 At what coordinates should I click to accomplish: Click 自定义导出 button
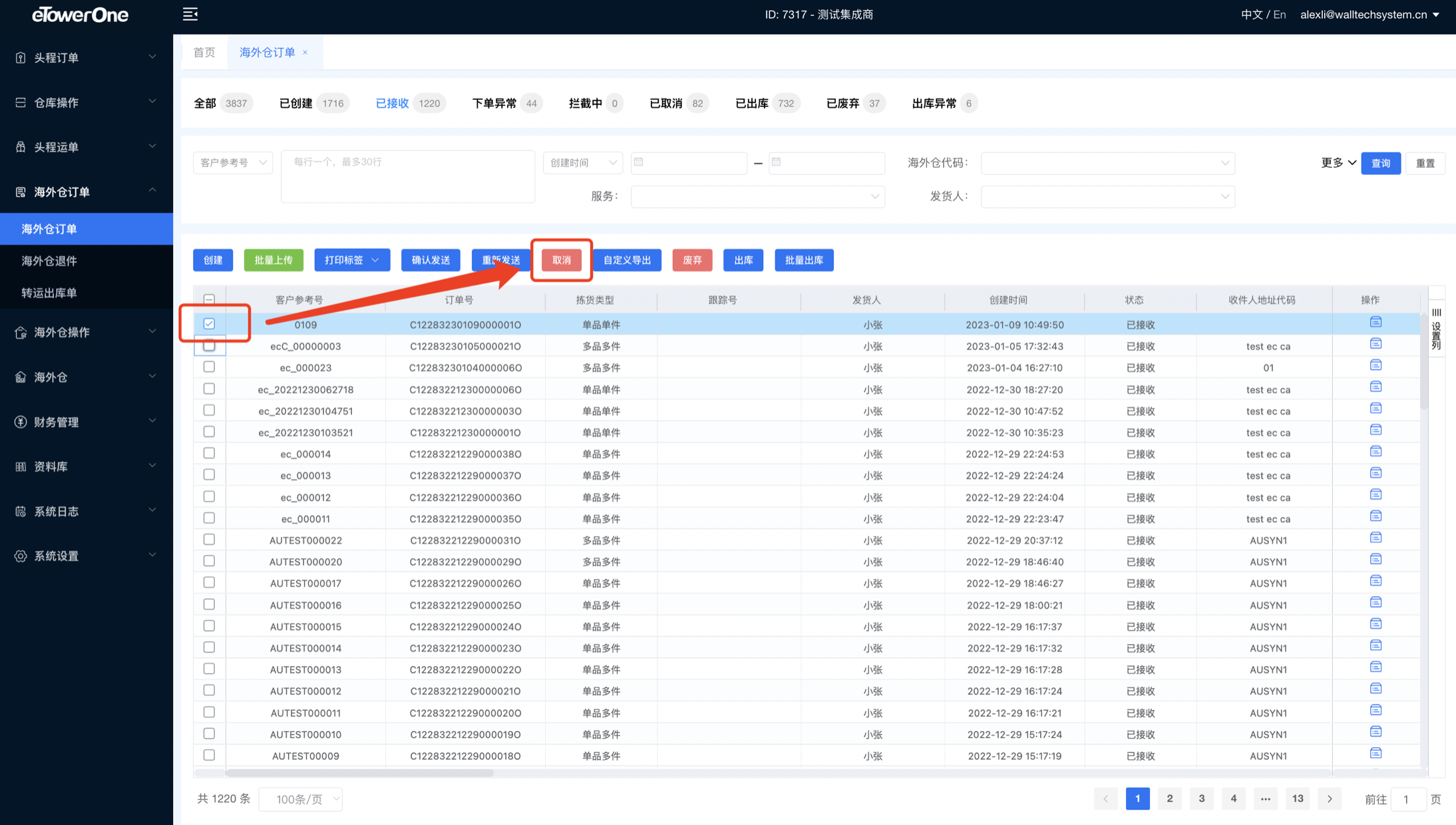(x=627, y=260)
